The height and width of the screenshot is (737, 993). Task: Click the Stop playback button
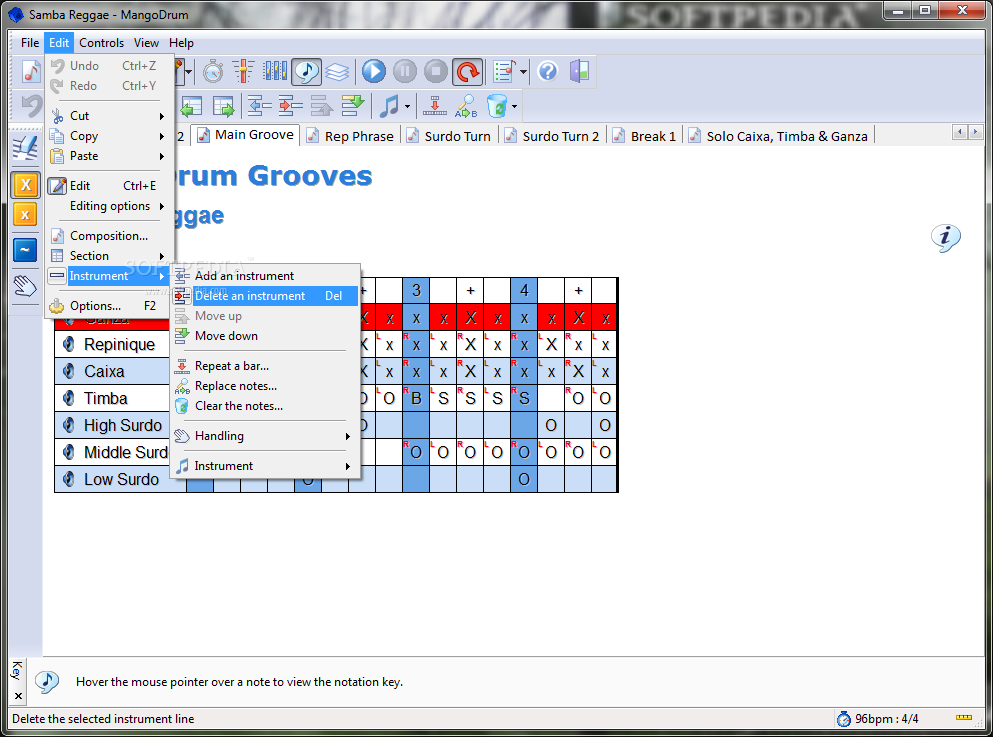coord(436,72)
